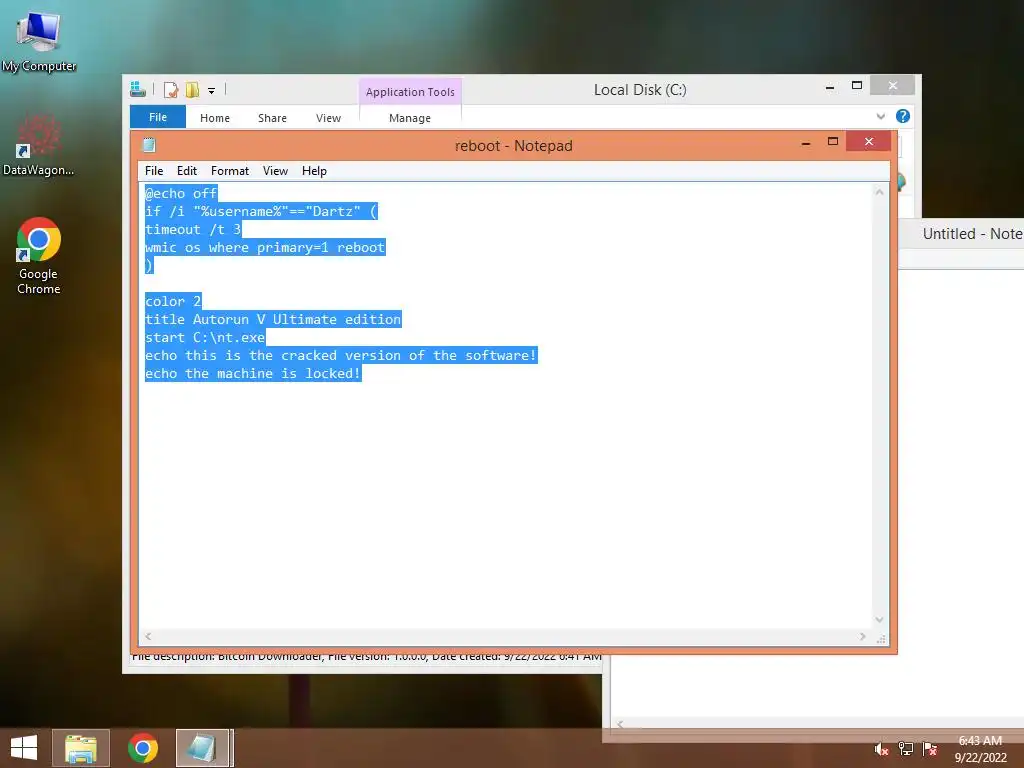Screen dimensions: 1024x768
Task: Click the Untitled - Notepad window title
Action: point(972,234)
